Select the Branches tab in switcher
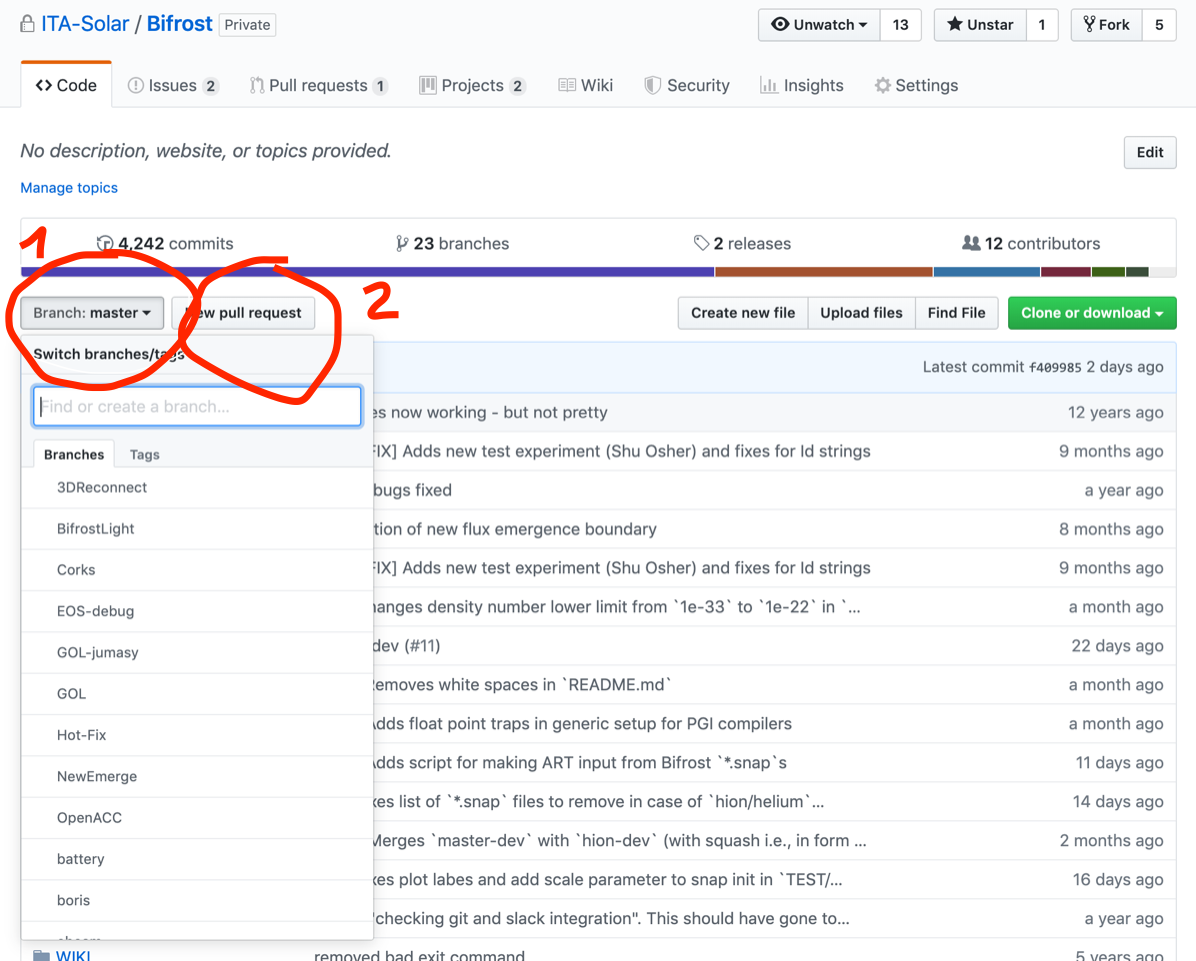1196x961 pixels. point(74,454)
